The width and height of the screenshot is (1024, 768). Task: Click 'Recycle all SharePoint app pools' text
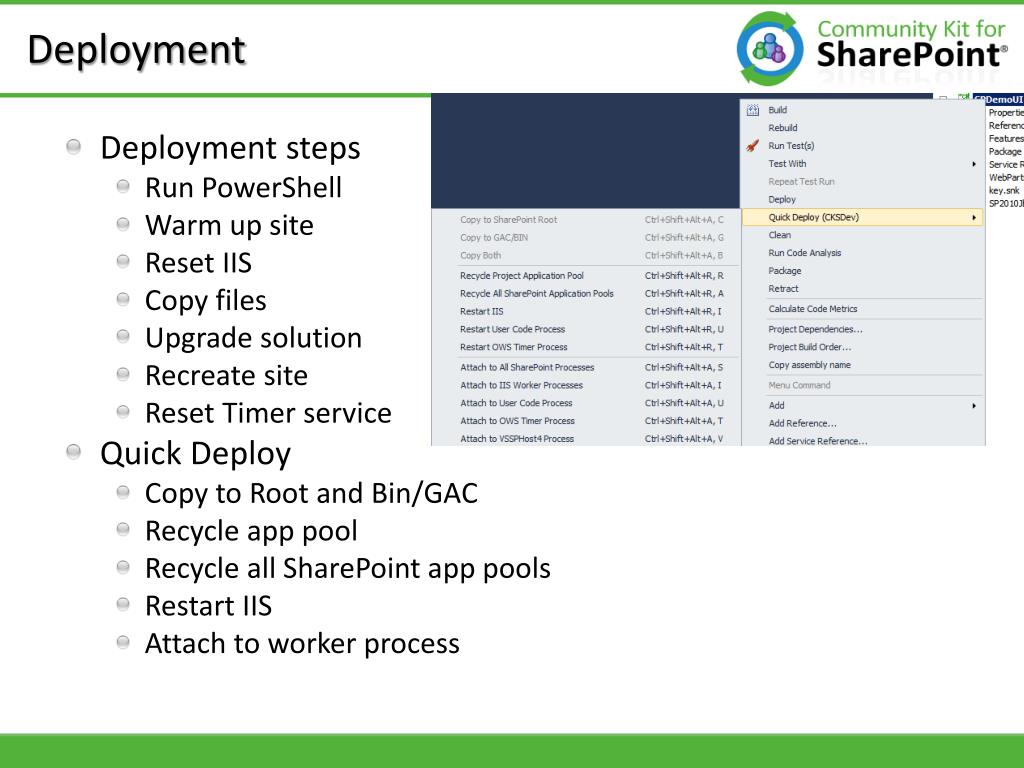tap(347, 569)
